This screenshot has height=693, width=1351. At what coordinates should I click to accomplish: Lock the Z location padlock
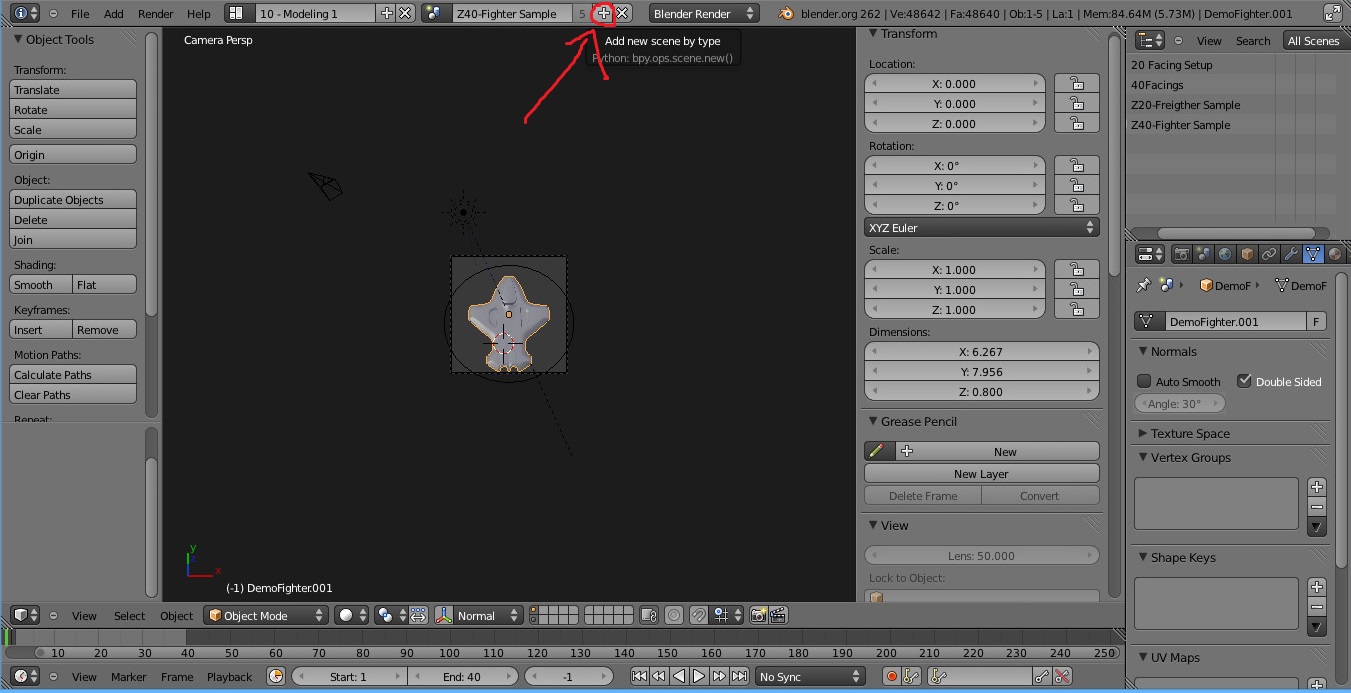(x=1076, y=124)
